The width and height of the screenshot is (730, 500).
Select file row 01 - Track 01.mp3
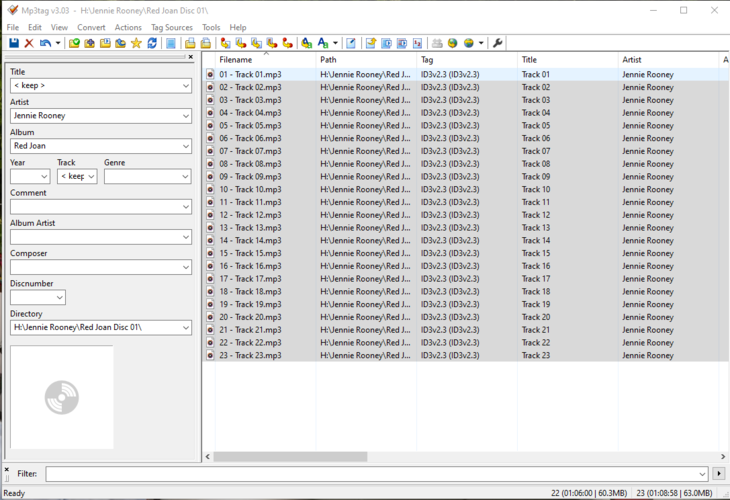click(466, 74)
